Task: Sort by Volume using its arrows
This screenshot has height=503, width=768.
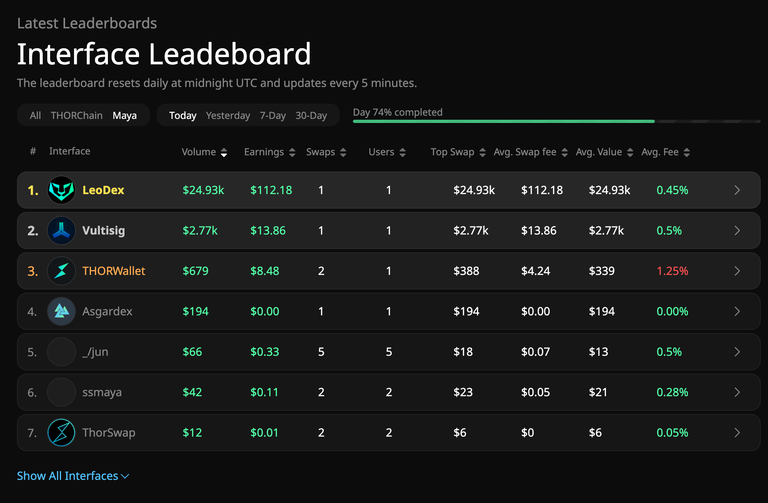Action: (x=224, y=152)
